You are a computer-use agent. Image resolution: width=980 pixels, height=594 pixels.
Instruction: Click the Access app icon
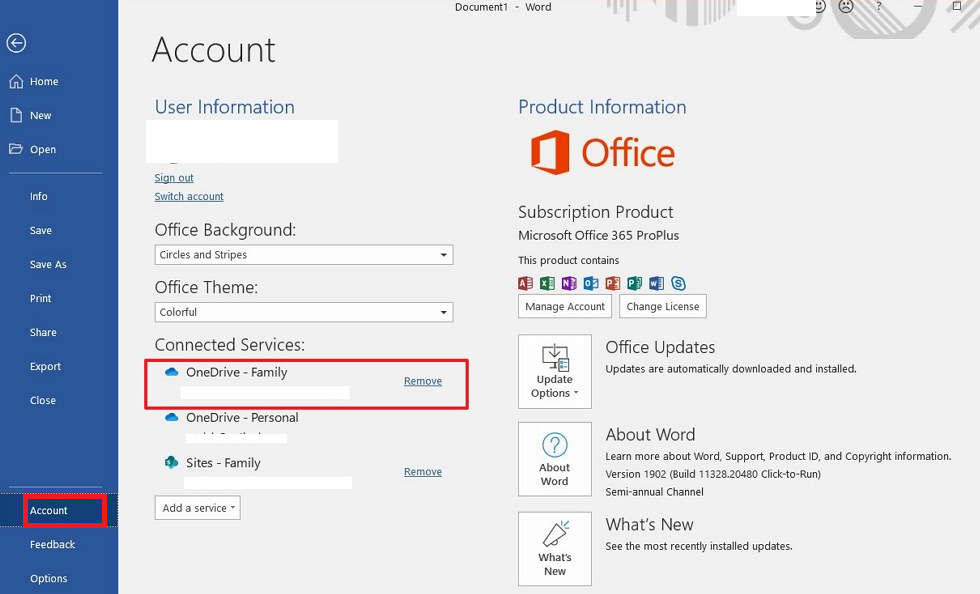tap(526, 283)
